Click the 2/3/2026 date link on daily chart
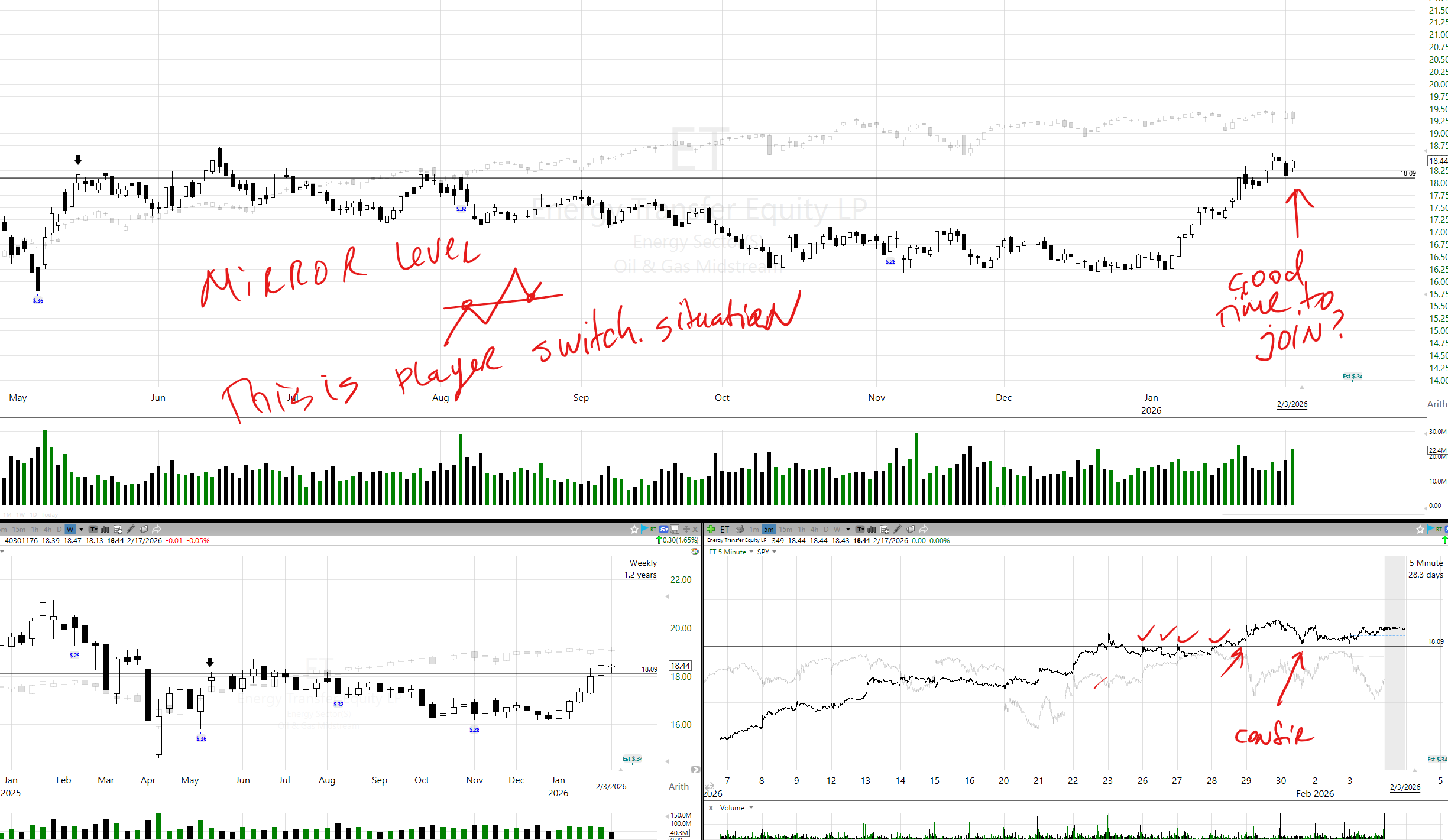The image size is (1448, 840). click(x=1292, y=404)
